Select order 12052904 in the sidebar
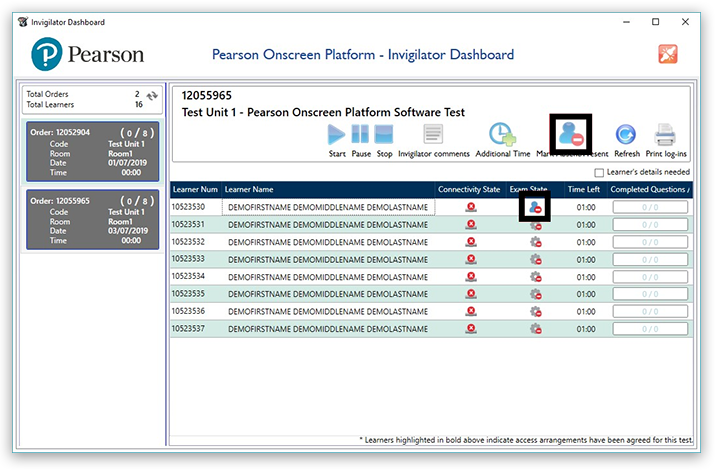This screenshot has height=471, width=719. [x=92, y=152]
